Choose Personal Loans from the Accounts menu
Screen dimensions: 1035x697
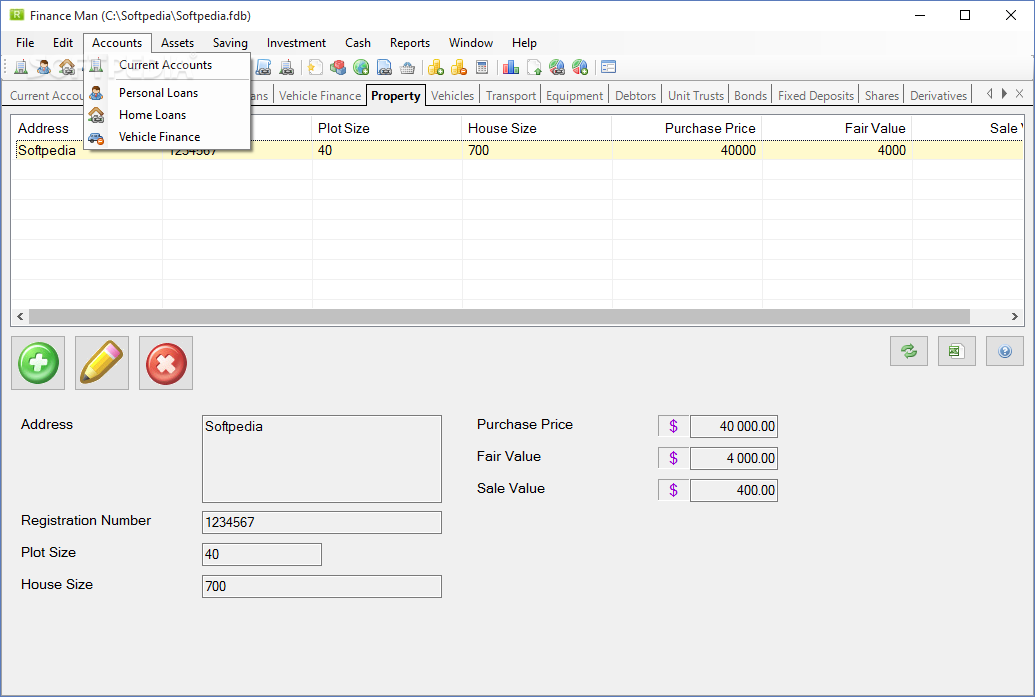pos(167,93)
